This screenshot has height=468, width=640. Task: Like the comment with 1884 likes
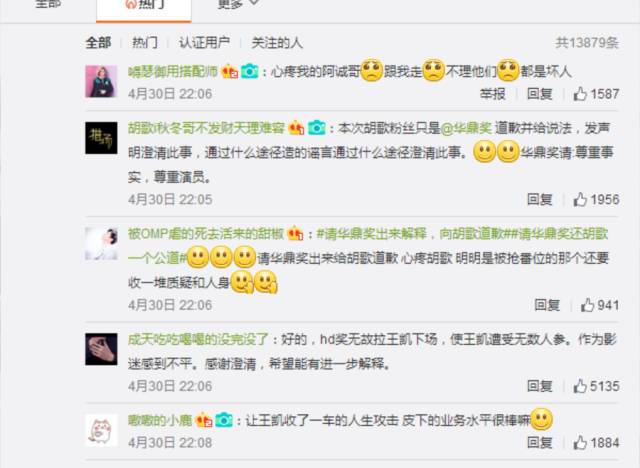pos(580,442)
